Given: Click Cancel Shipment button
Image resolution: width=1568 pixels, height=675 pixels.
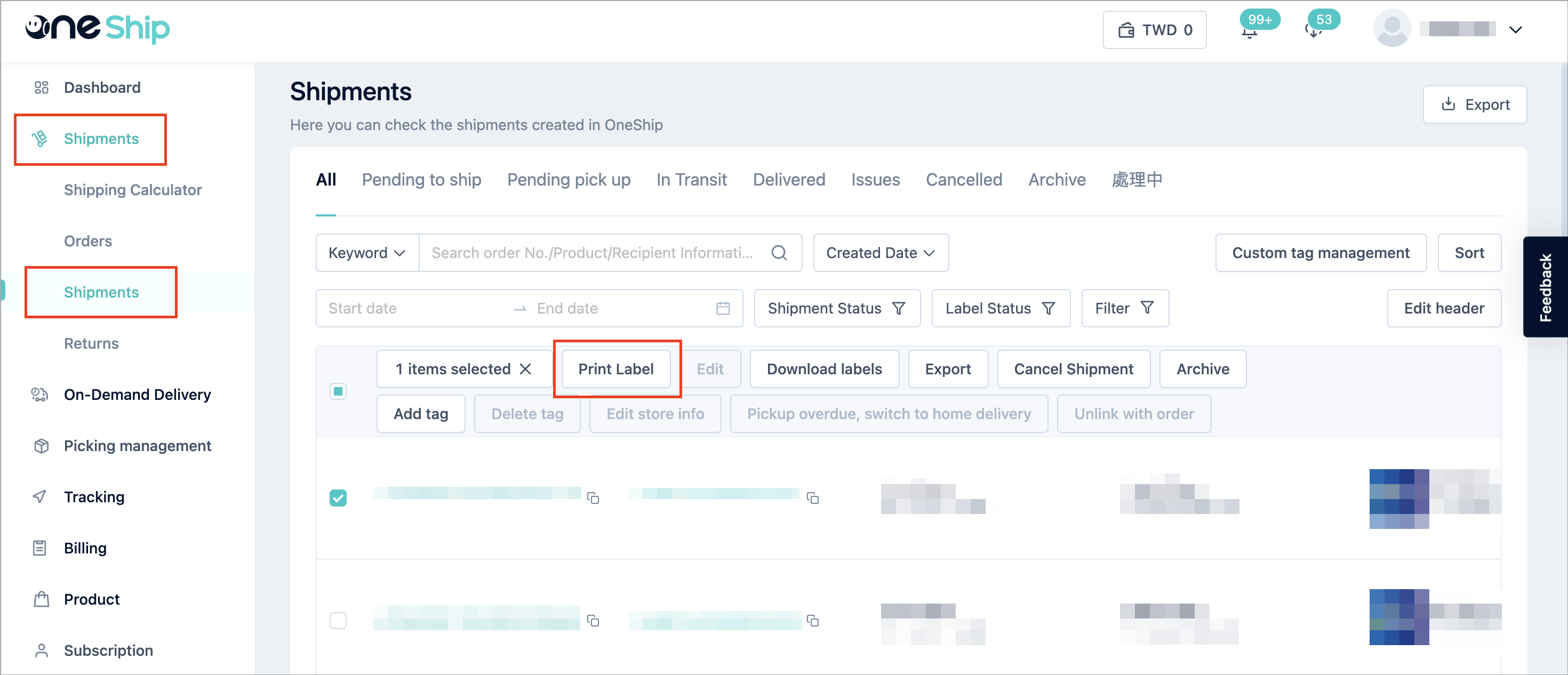Looking at the screenshot, I should [x=1073, y=369].
